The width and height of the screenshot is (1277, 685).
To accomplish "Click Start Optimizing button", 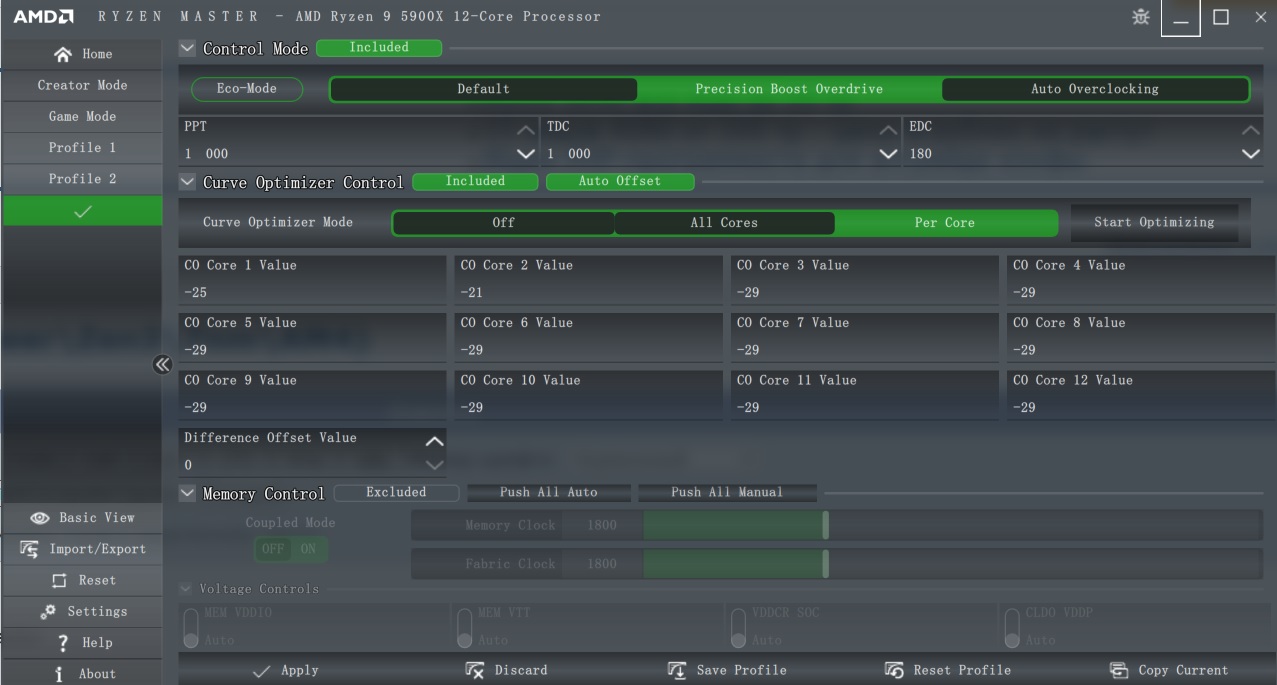I will pos(1154,222).
